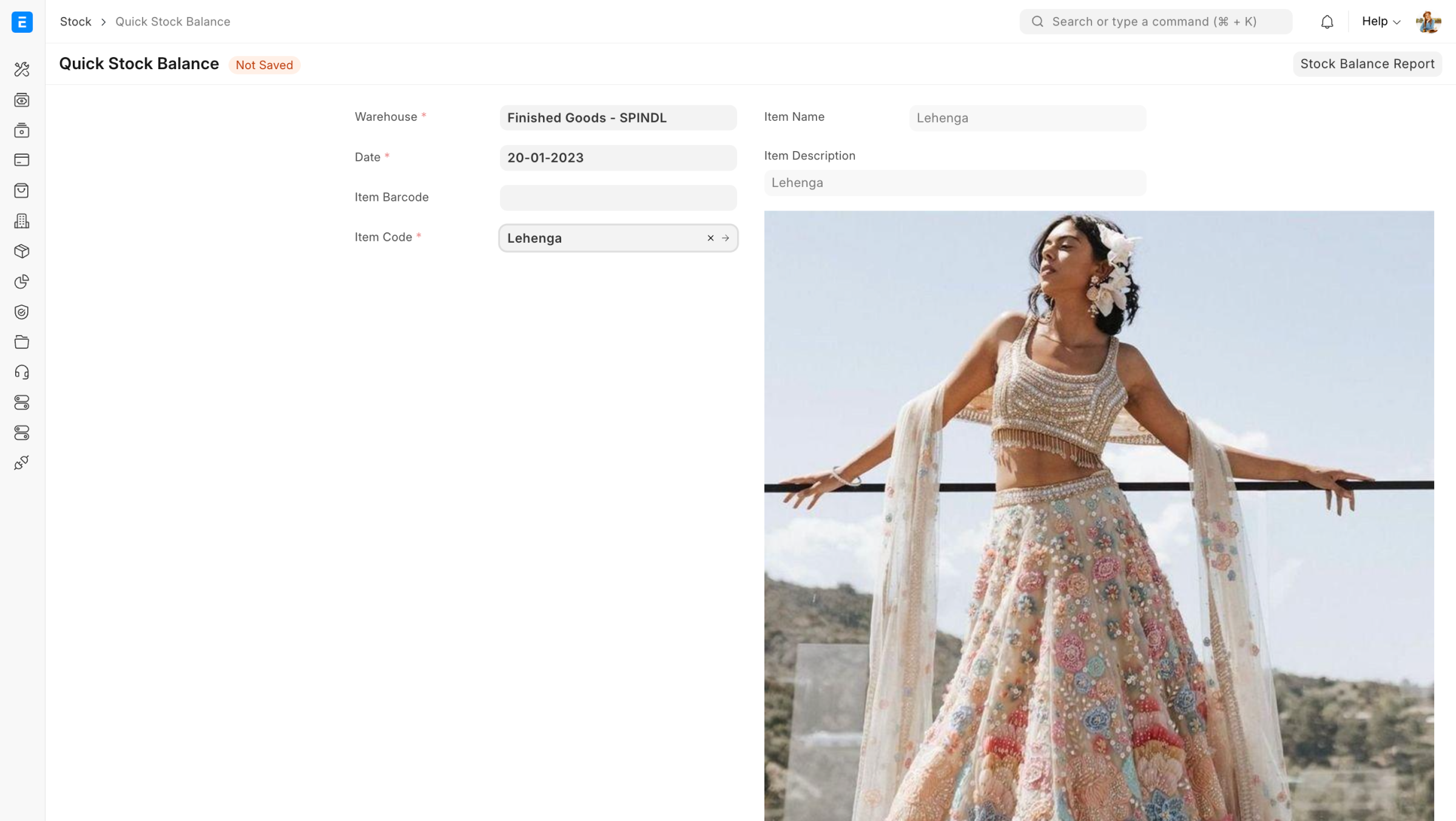Screen dimensions: 1456x821
Task: Open the folder Projects sidebar icon
Action: [22, 342]
